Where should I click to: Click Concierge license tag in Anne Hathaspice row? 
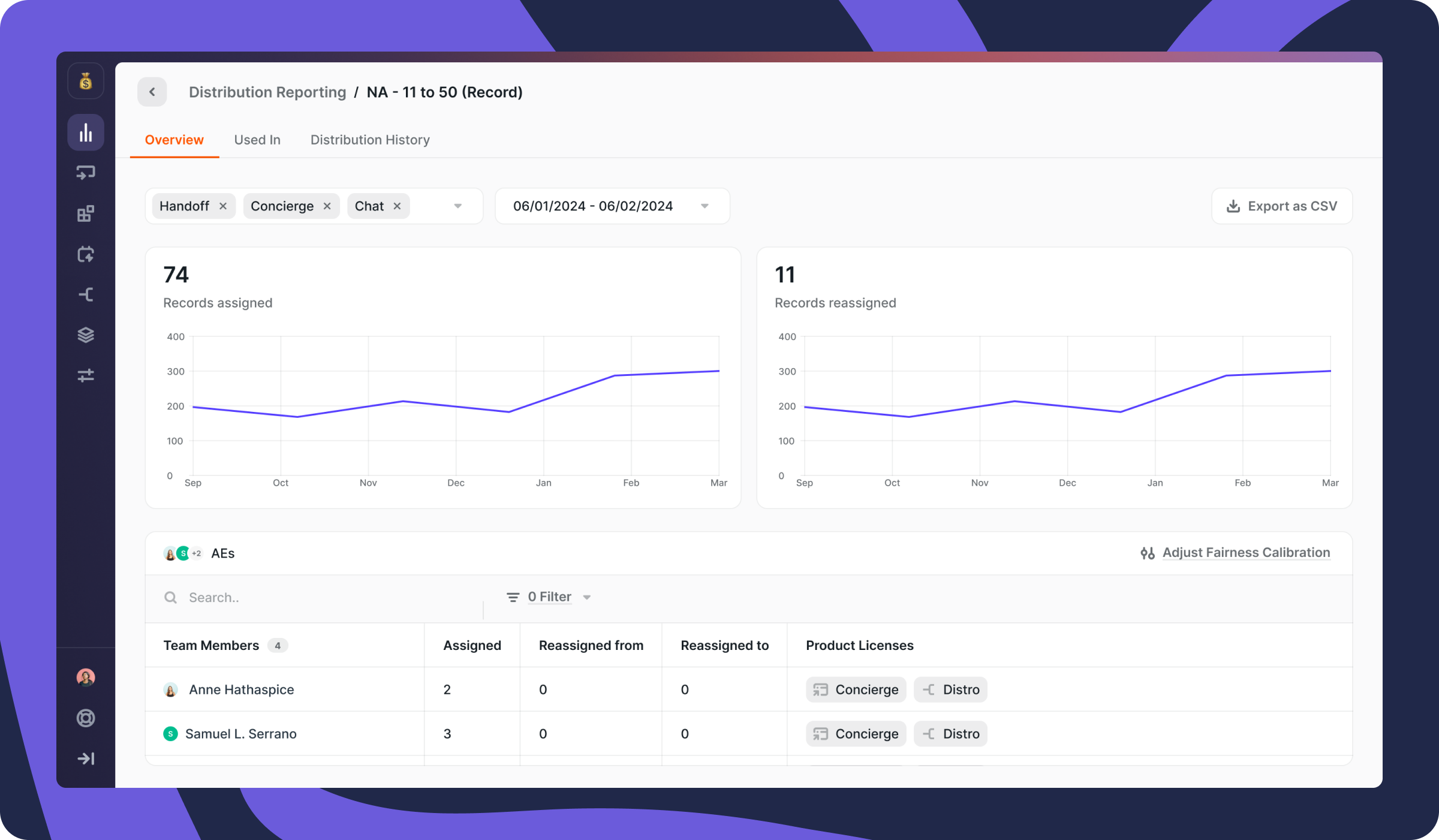point(856,690)
